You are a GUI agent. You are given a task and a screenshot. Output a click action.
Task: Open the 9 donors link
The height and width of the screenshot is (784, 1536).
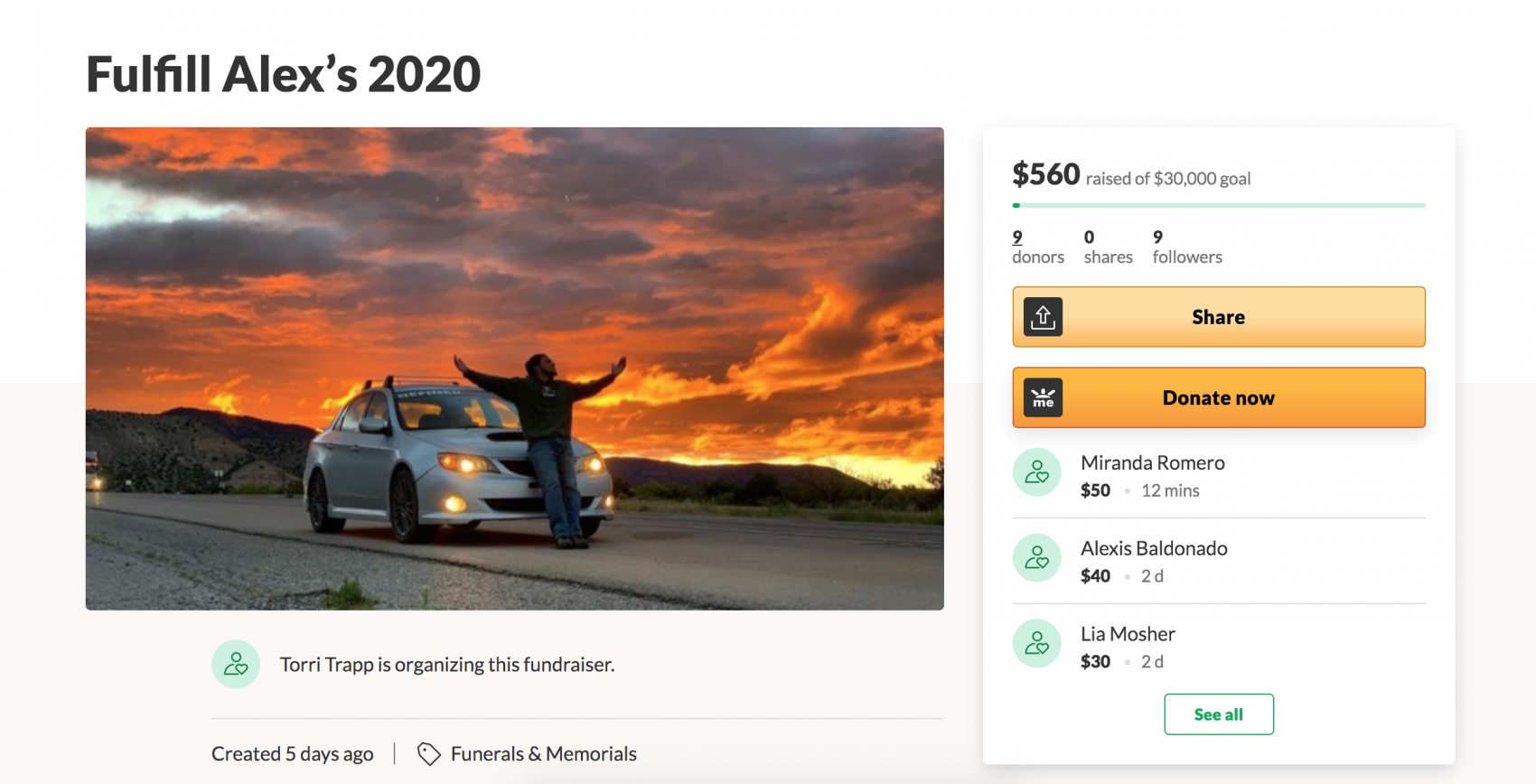1038,247
